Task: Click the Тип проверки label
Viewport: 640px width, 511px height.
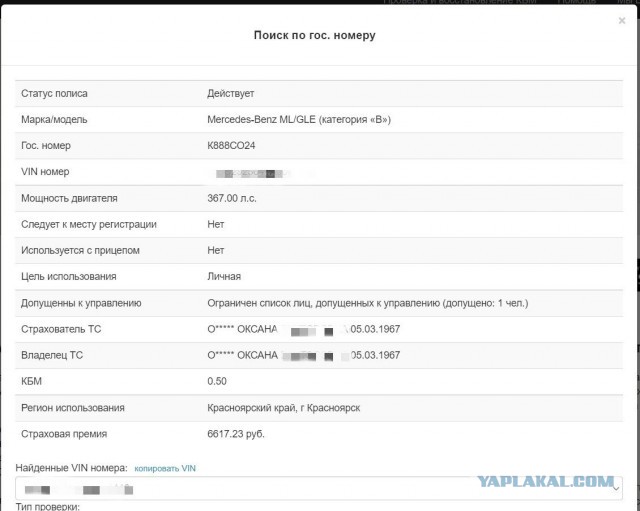Action: pyautogui.click(x=48, y=507)
